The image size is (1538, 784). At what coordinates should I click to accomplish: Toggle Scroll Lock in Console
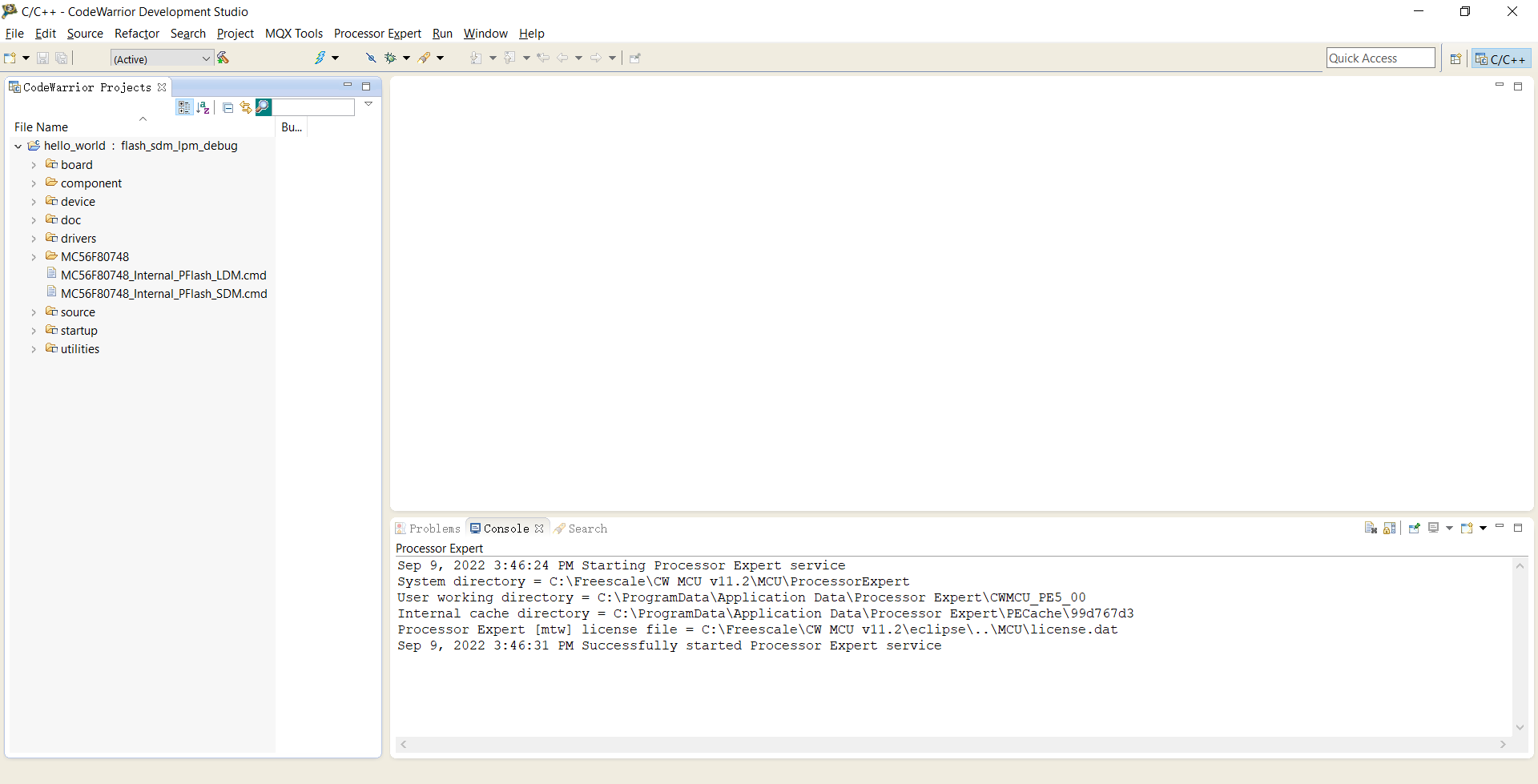click(1390, 528)
